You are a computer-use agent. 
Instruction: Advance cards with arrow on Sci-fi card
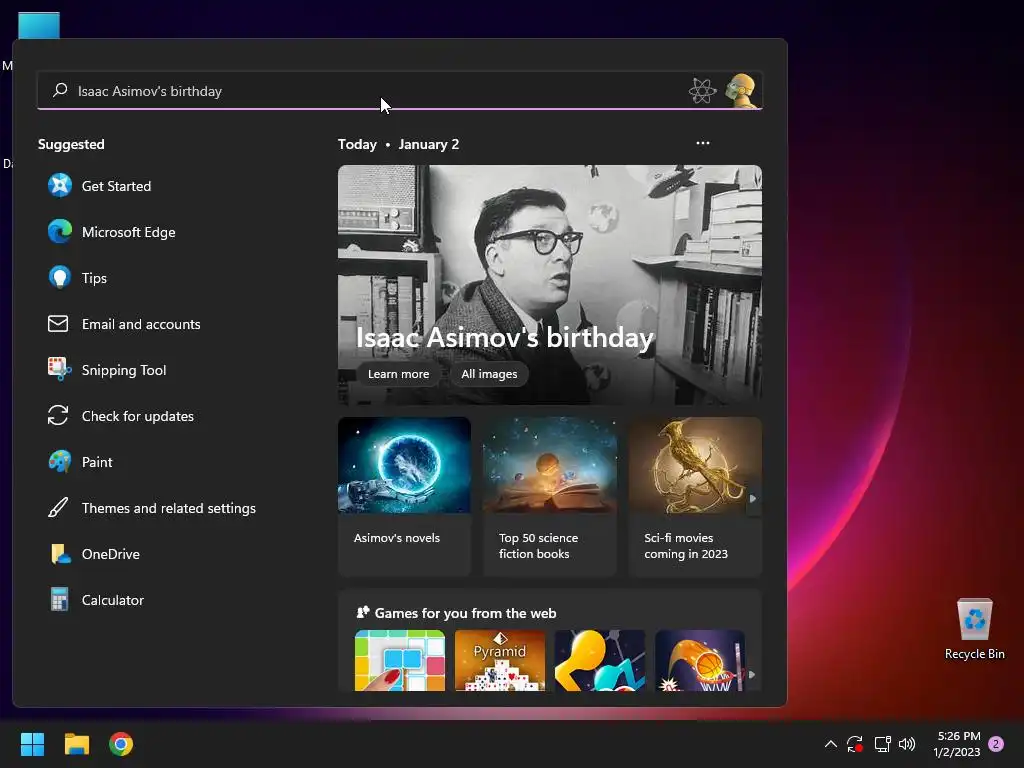[753, 498]
